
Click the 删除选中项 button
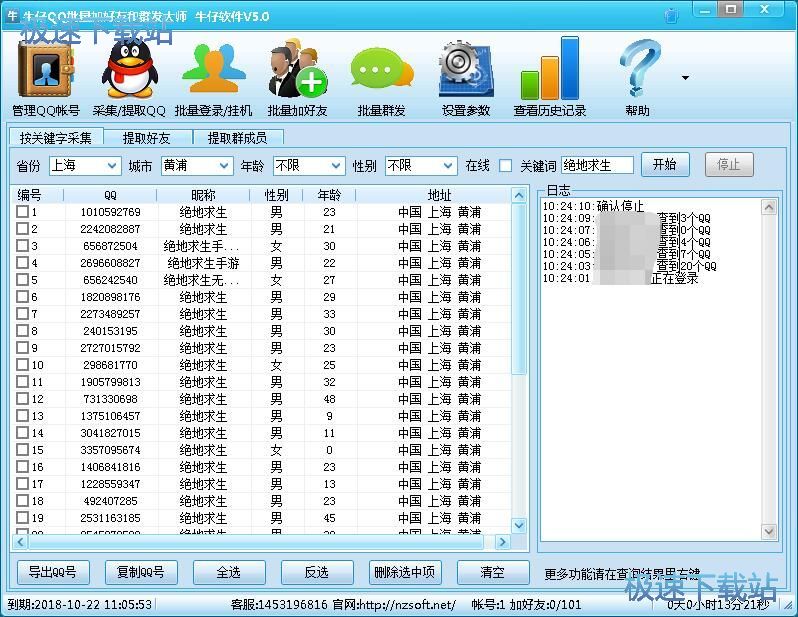[405, 573]
